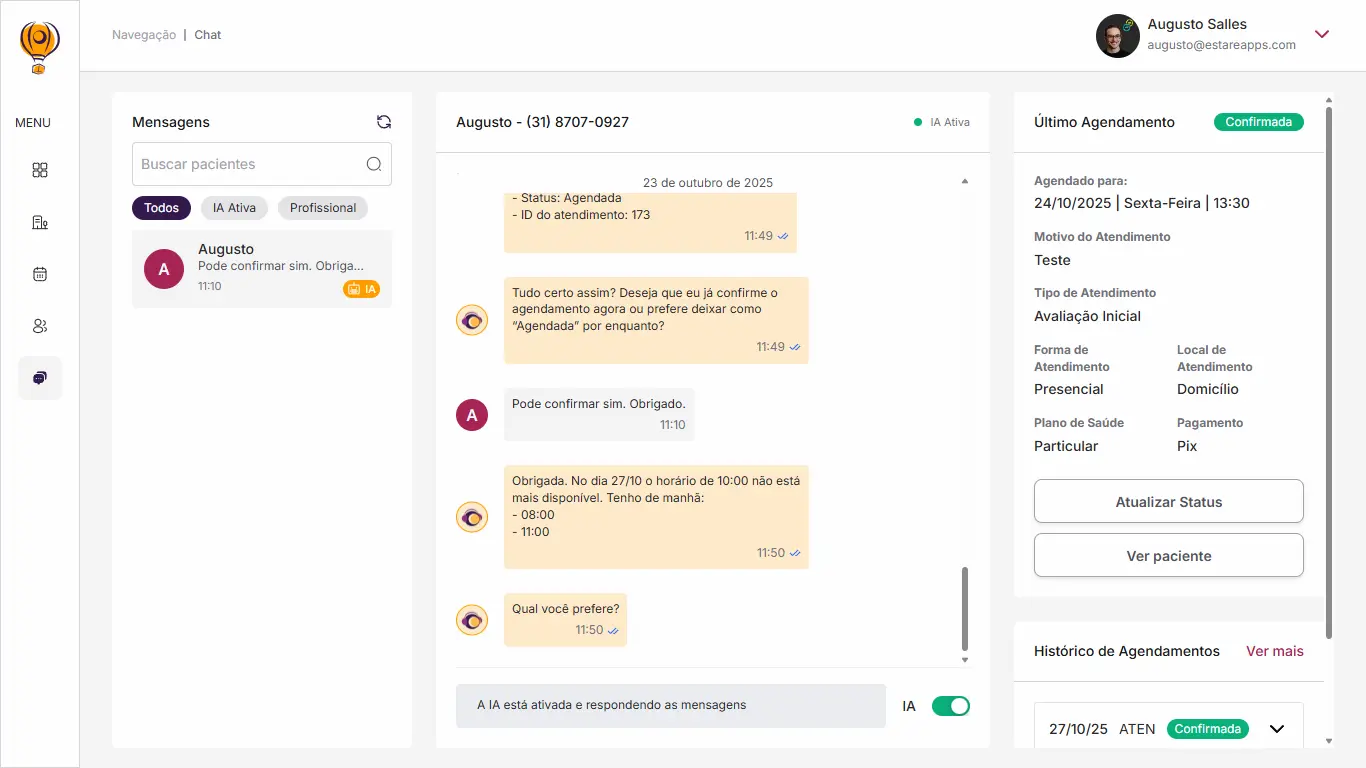Open Ver mais appointment history link
The width and height of the screenshot is (1366, 768).
click(x=1274, y=651)
